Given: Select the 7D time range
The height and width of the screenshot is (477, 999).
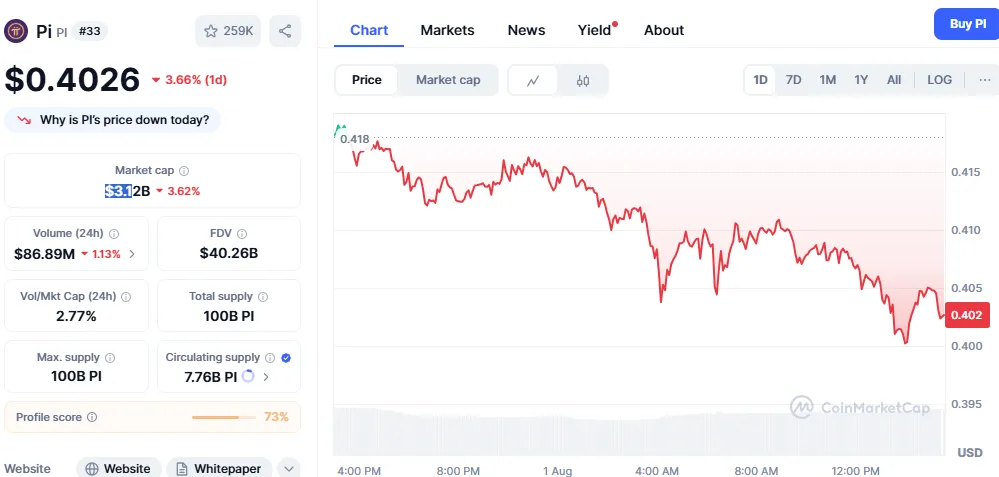Looking at the screenshot, I should point(793,80).
